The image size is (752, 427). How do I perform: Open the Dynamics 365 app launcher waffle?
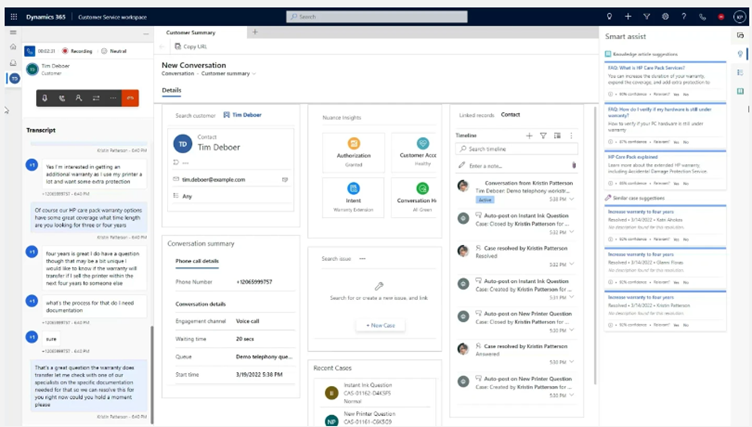coord(12,16)
